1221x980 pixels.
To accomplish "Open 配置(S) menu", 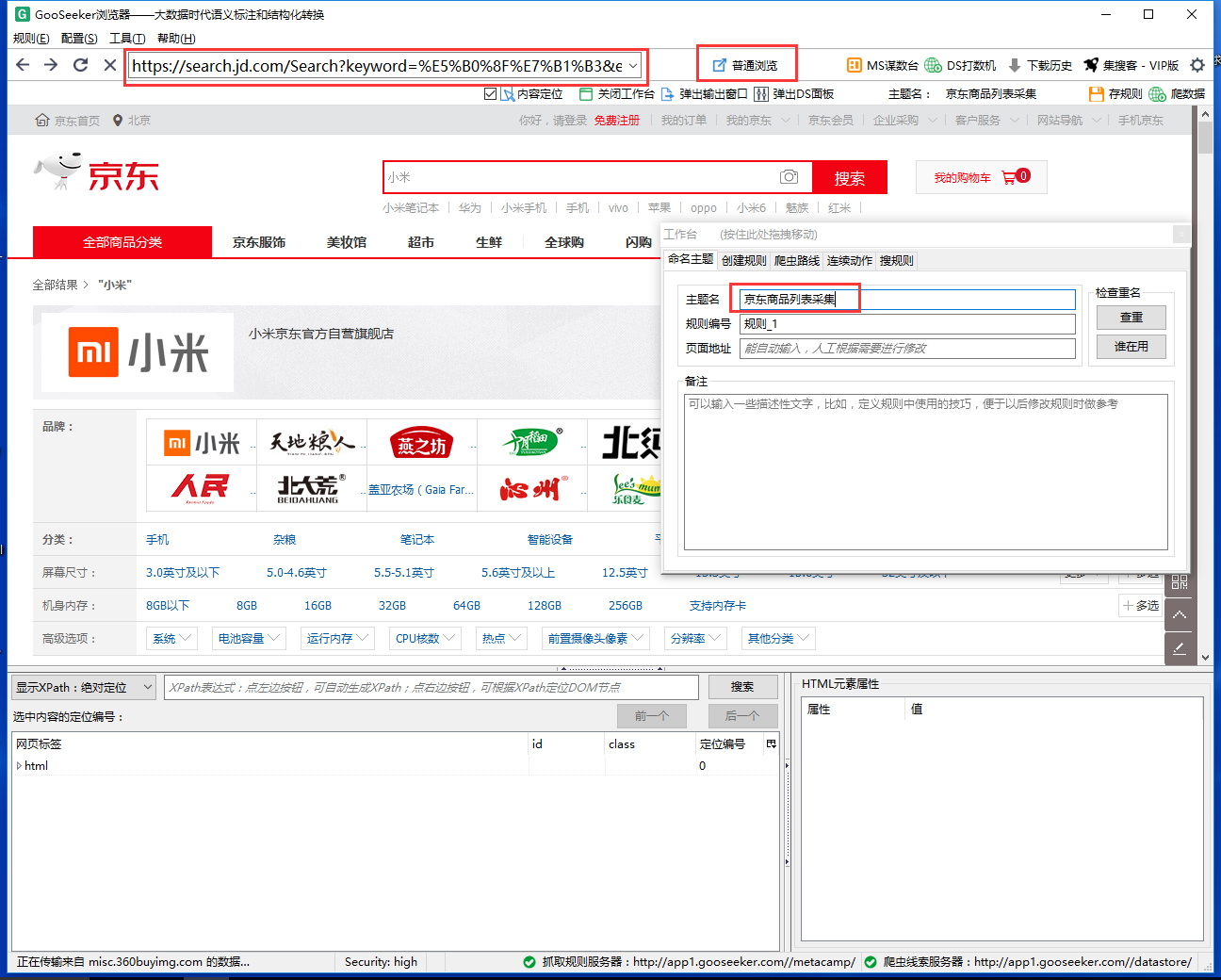I will point(79,38).
